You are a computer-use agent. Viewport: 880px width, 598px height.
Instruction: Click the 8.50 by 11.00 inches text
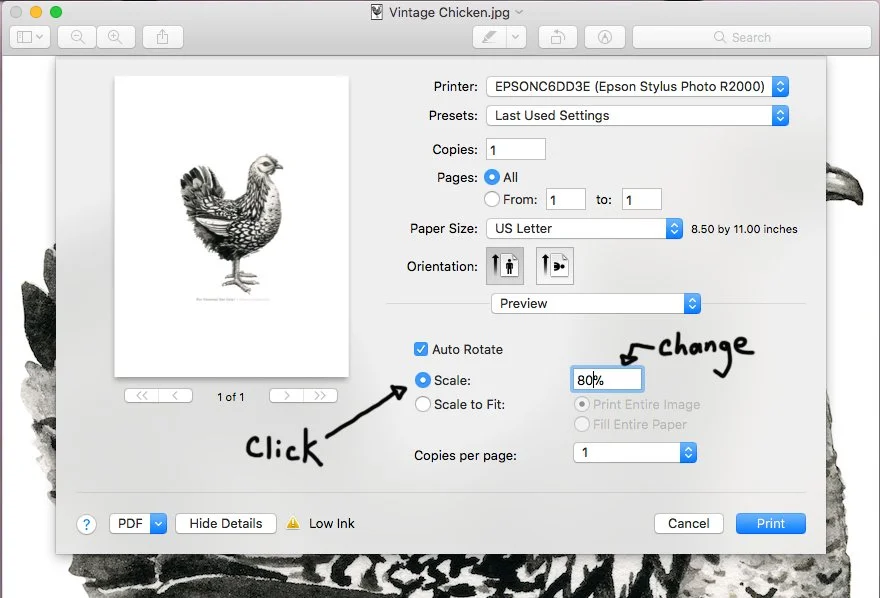click(x=744, y=229)
